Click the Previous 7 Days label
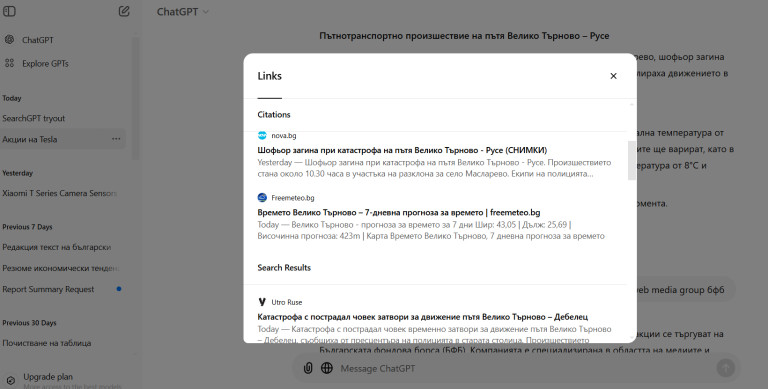768x389 pixels. (x=27, y=227)
